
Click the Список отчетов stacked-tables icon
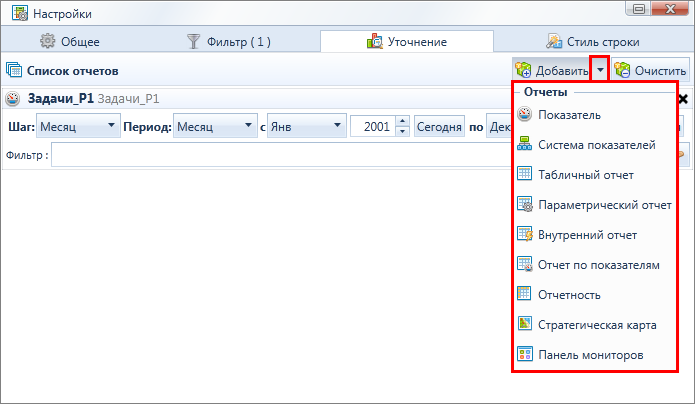click(x=14, y=70)
